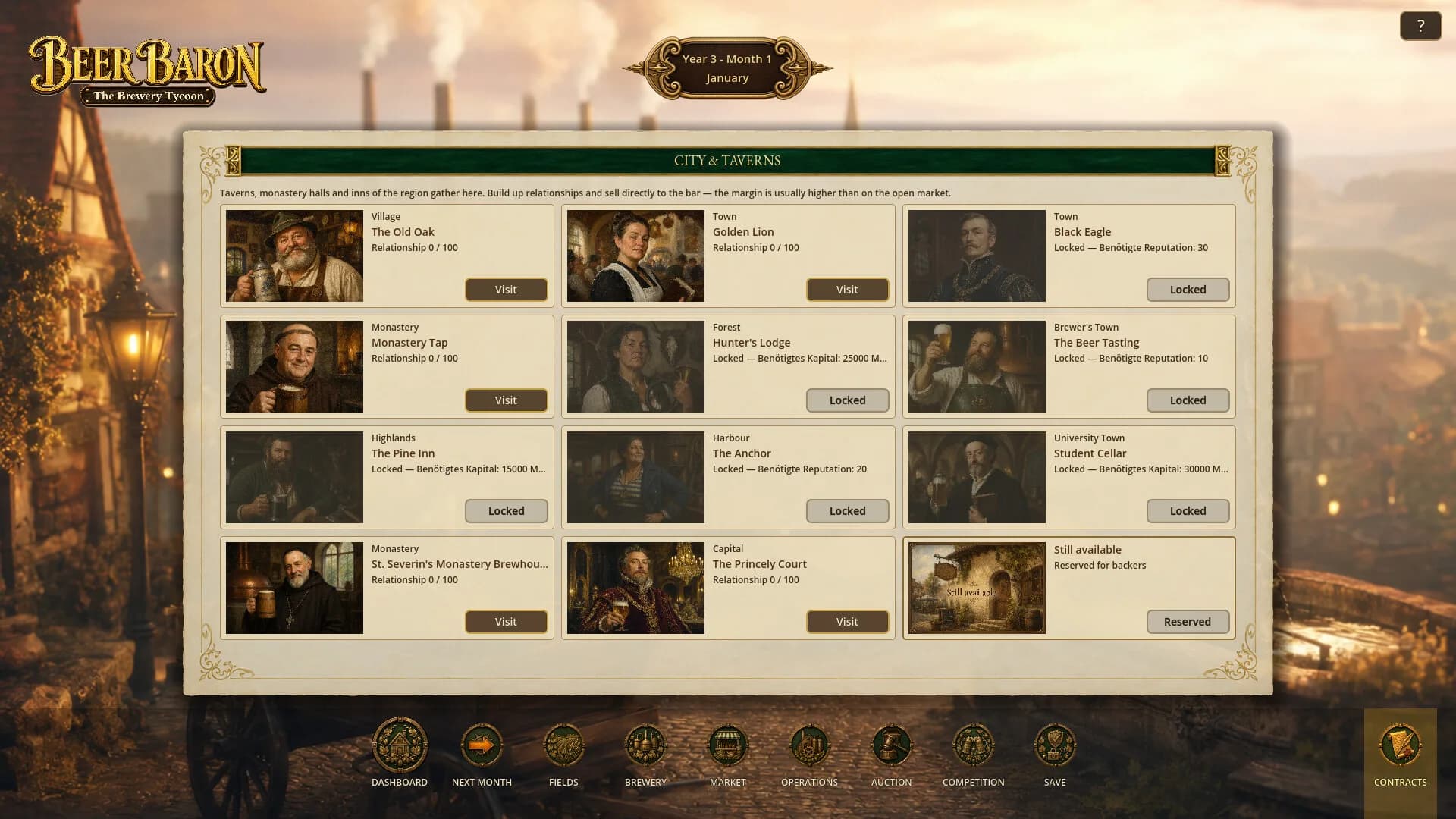
Task: Select The Anchor harbour portrait
Action: [635, 477]
